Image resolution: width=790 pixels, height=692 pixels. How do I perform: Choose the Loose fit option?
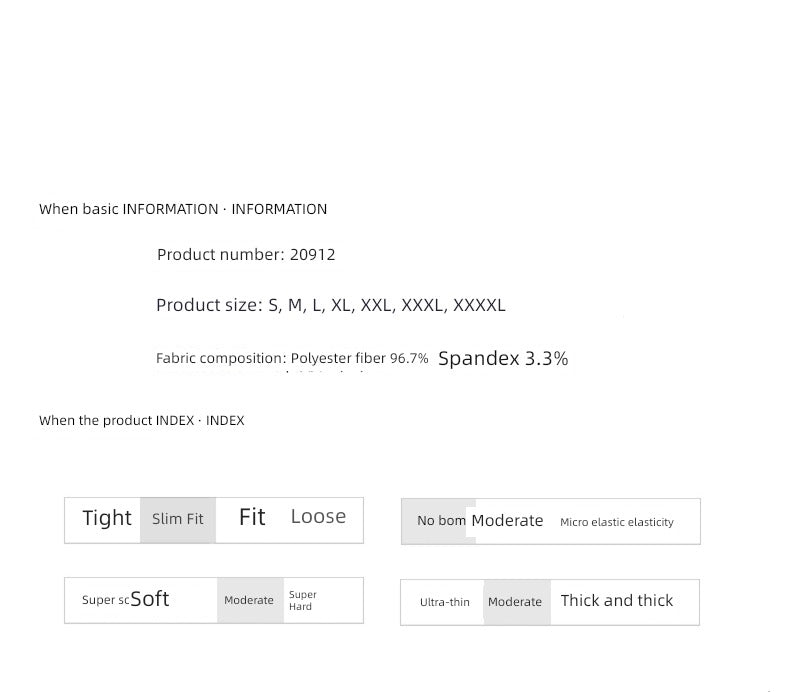coord(318,517)
